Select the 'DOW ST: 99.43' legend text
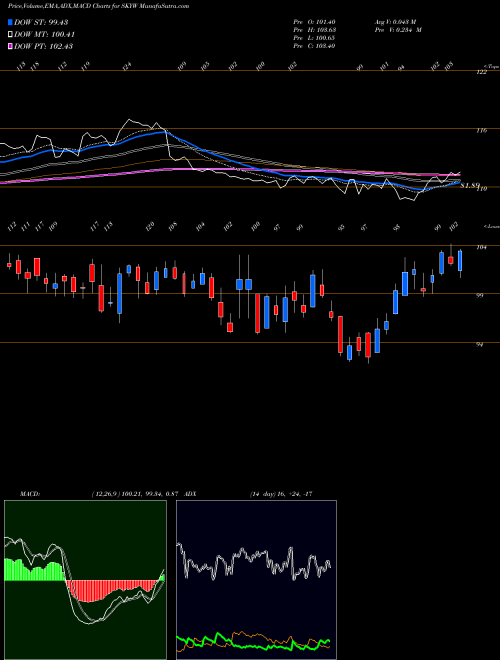This screenshot has height=660, width=500. click(x=41, y=22)
